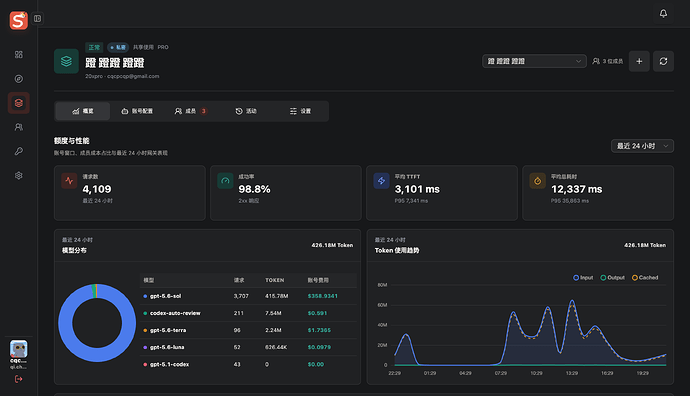Switch to the 成员 tab

click(x=190, y=111)
